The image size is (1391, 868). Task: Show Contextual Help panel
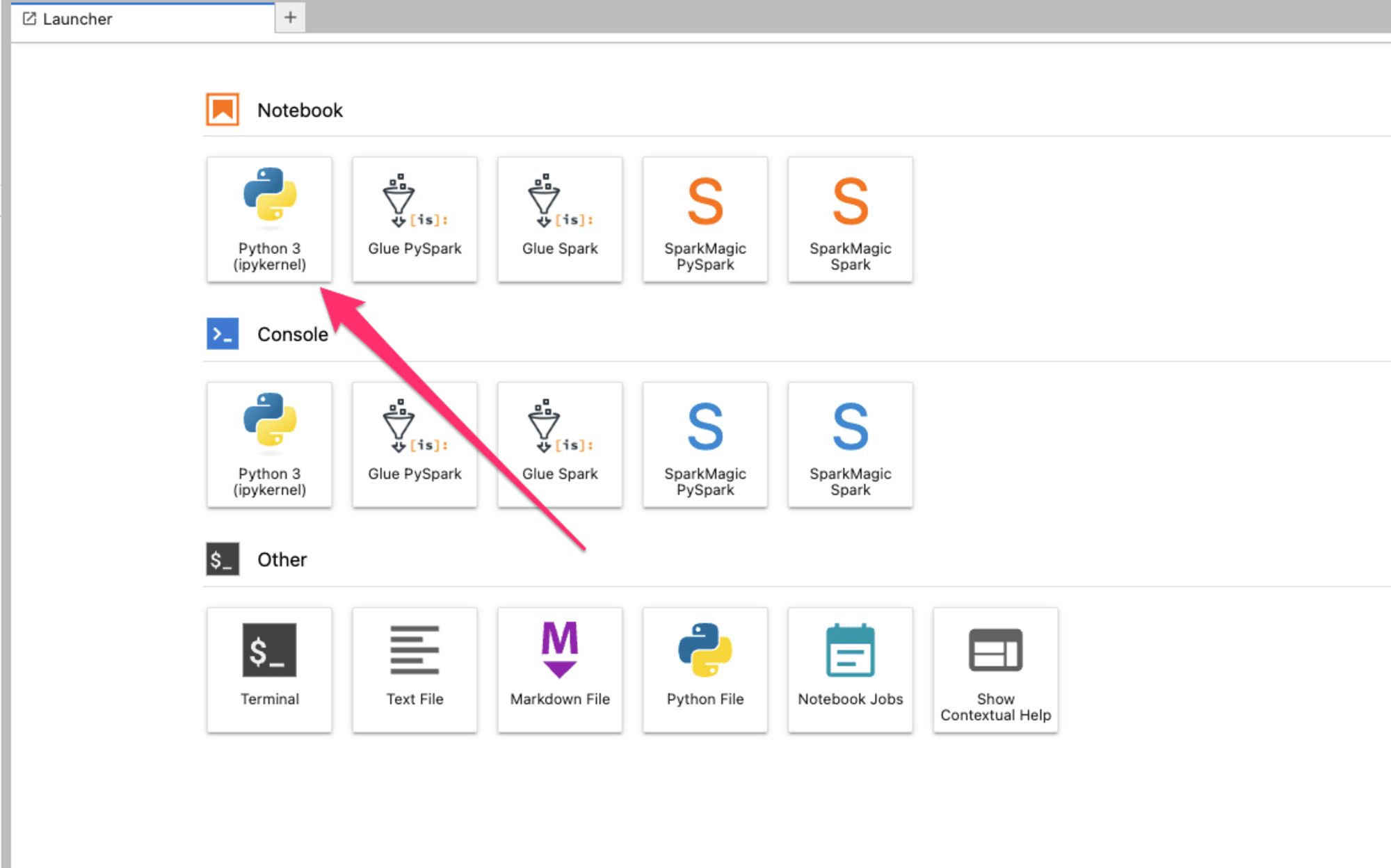995,670
